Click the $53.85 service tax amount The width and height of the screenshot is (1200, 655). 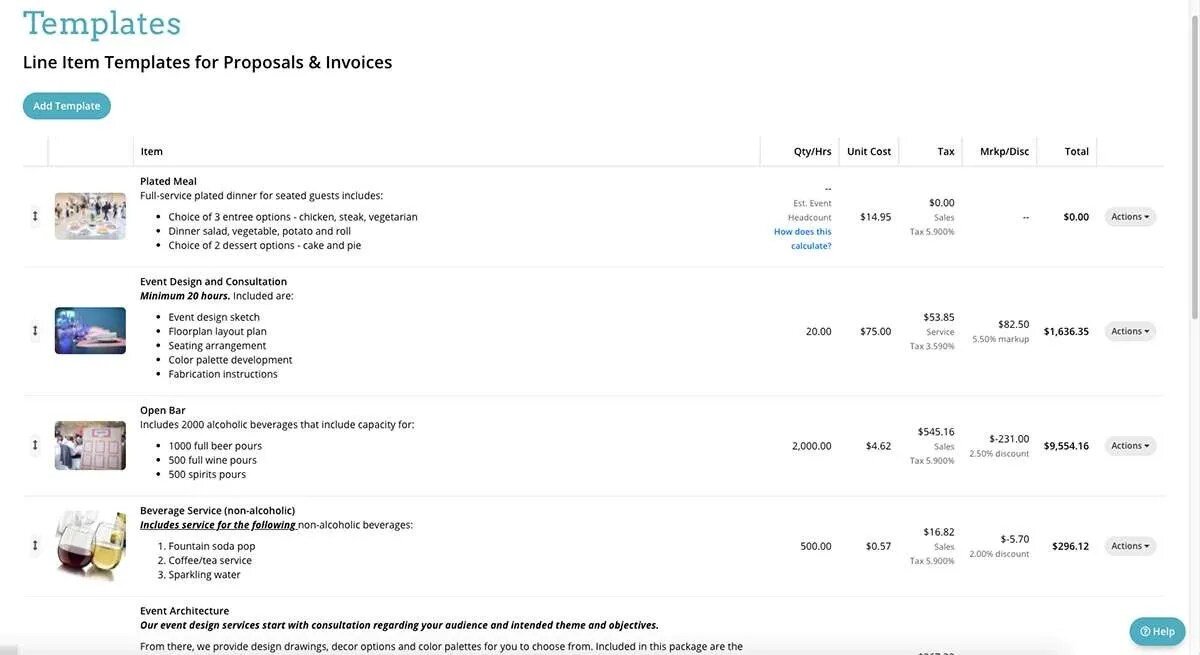[x=939, y=317]
